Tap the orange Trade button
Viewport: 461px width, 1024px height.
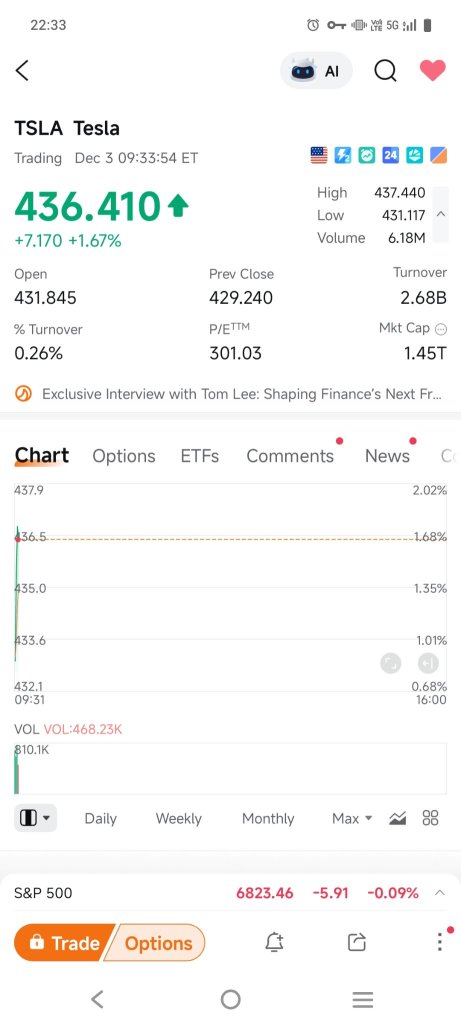click(65, 943)
